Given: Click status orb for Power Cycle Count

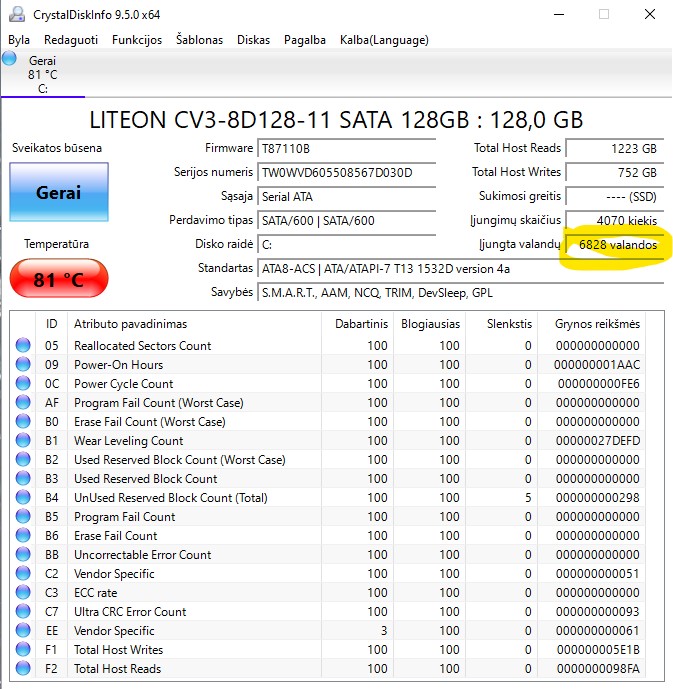Looking at the screenshot, I should 23,383.
